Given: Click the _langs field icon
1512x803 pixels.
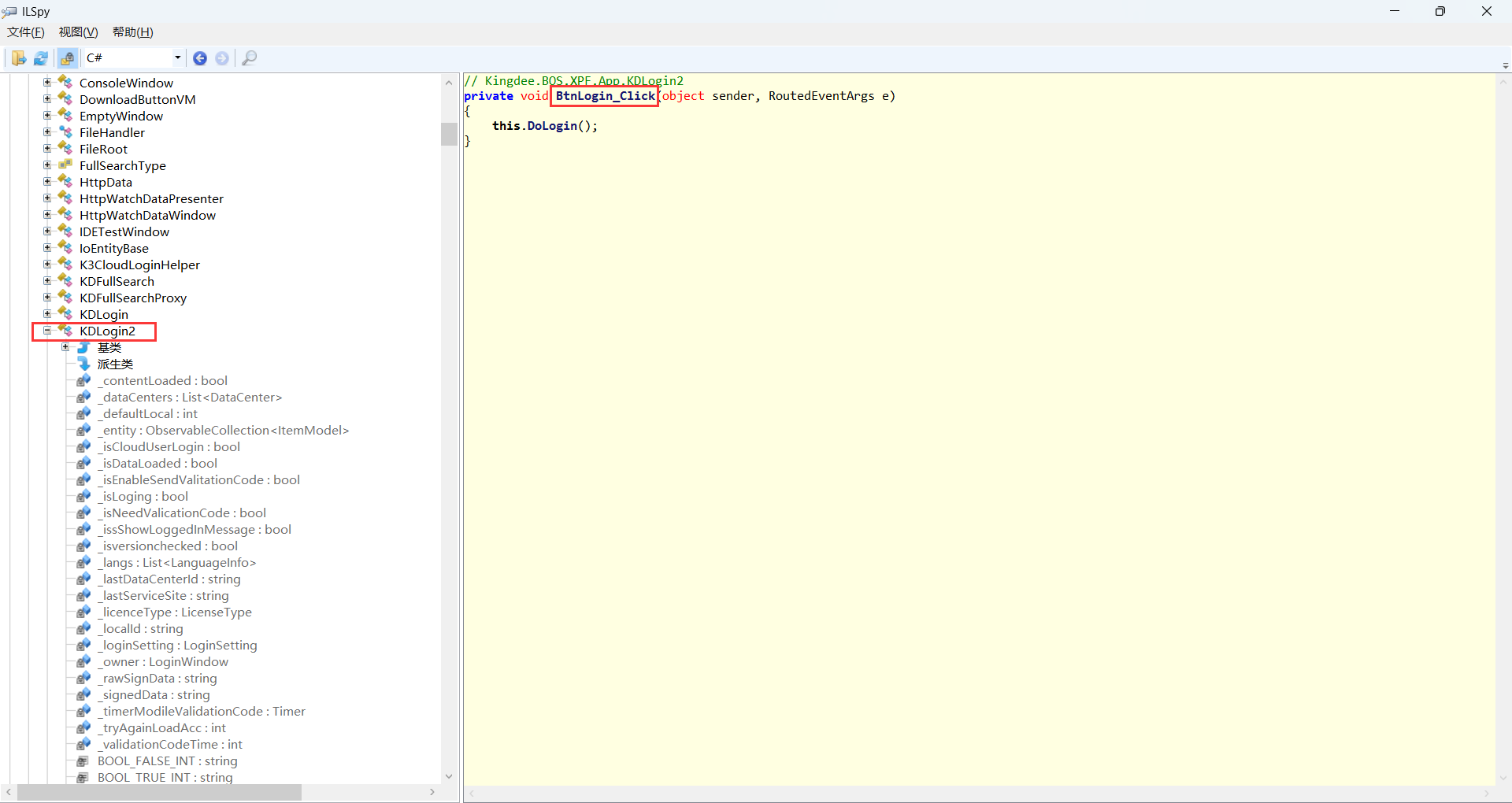Looking at the screenshot, I should coord(83,562).
